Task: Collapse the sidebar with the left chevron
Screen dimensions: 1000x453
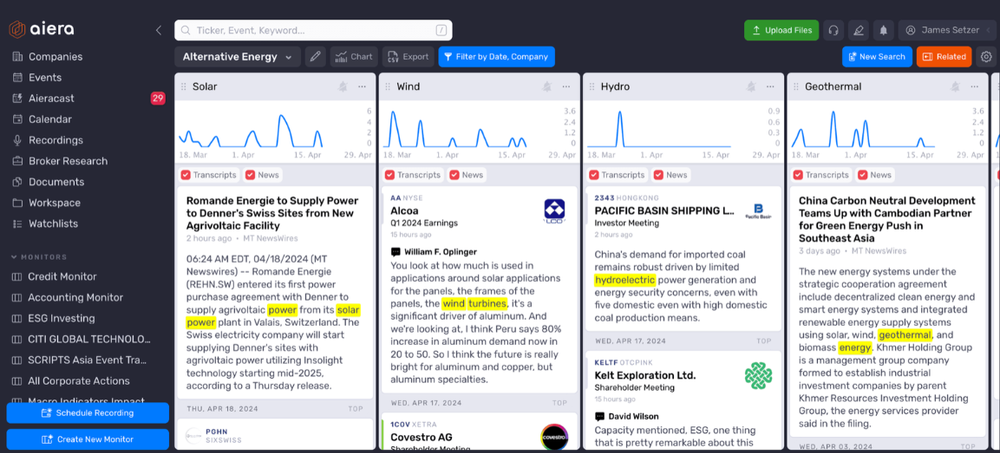Action: point(159,30)
